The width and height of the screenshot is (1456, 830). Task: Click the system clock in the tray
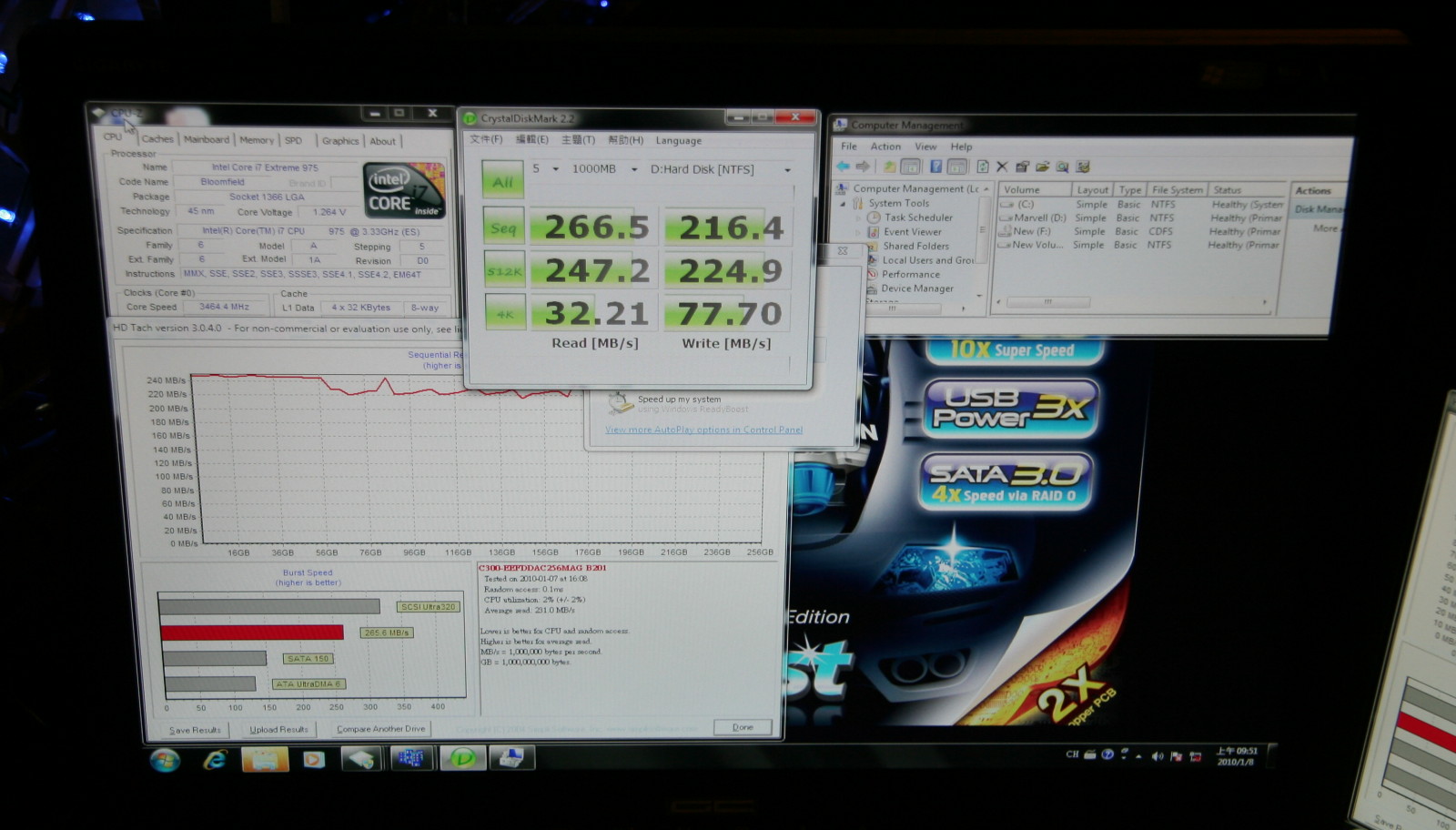click(1236, 756)
